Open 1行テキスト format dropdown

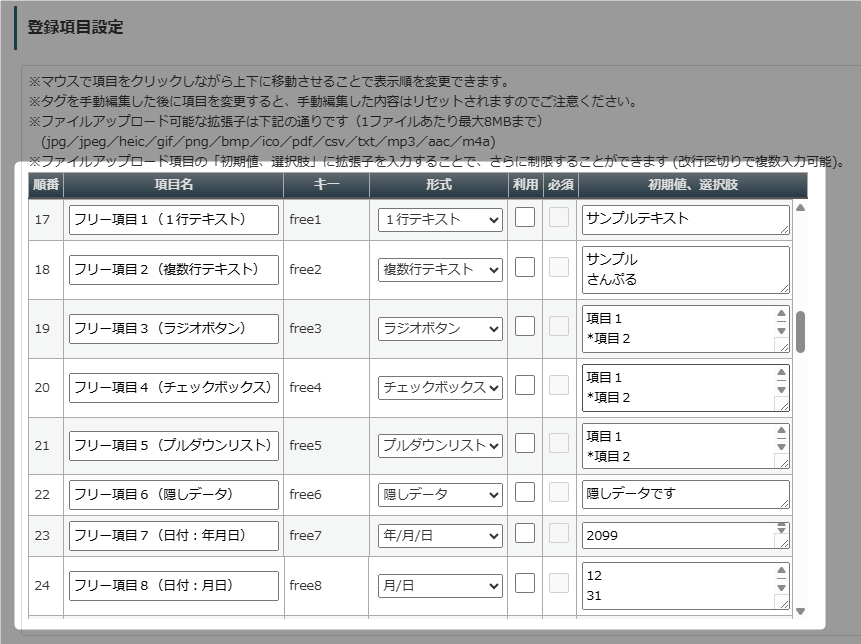(440, 220)
